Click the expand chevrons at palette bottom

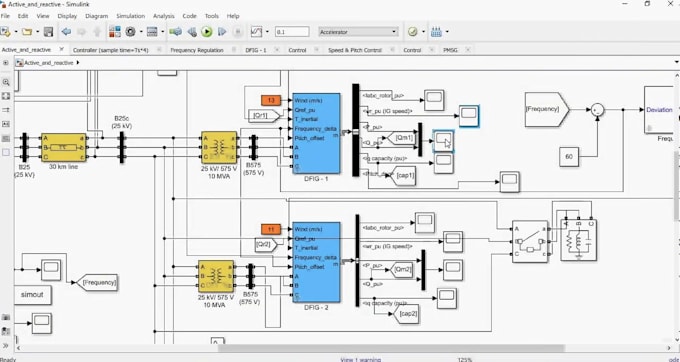(x=6, y=346)
